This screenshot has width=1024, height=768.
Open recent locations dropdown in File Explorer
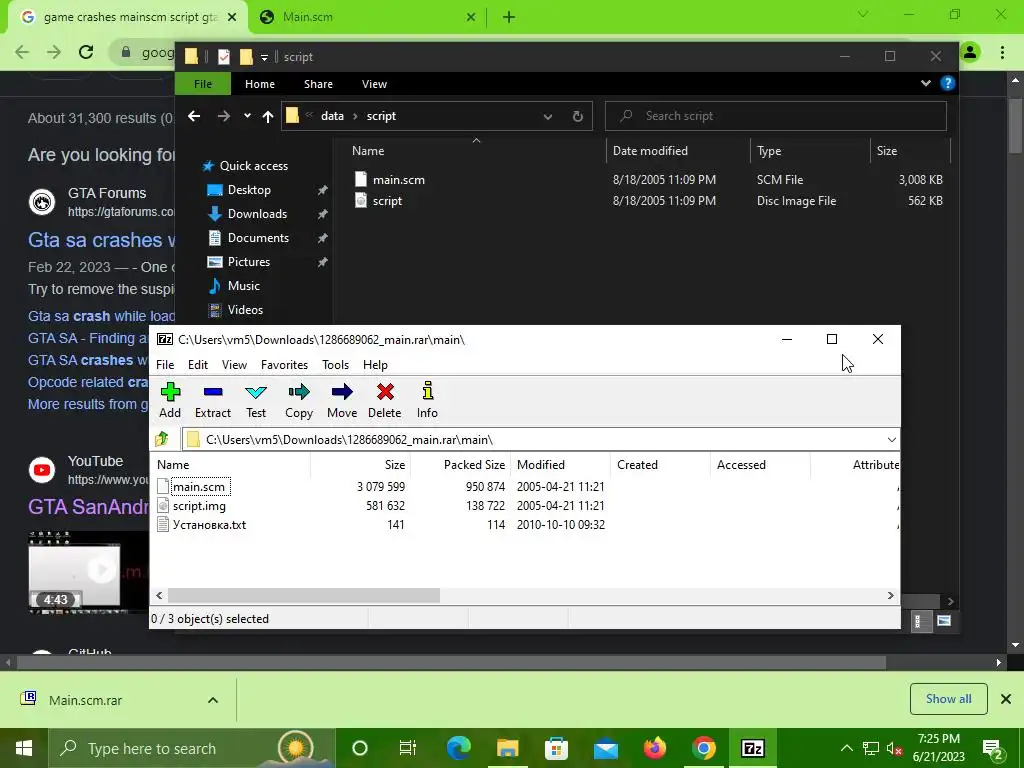(247, 116)
